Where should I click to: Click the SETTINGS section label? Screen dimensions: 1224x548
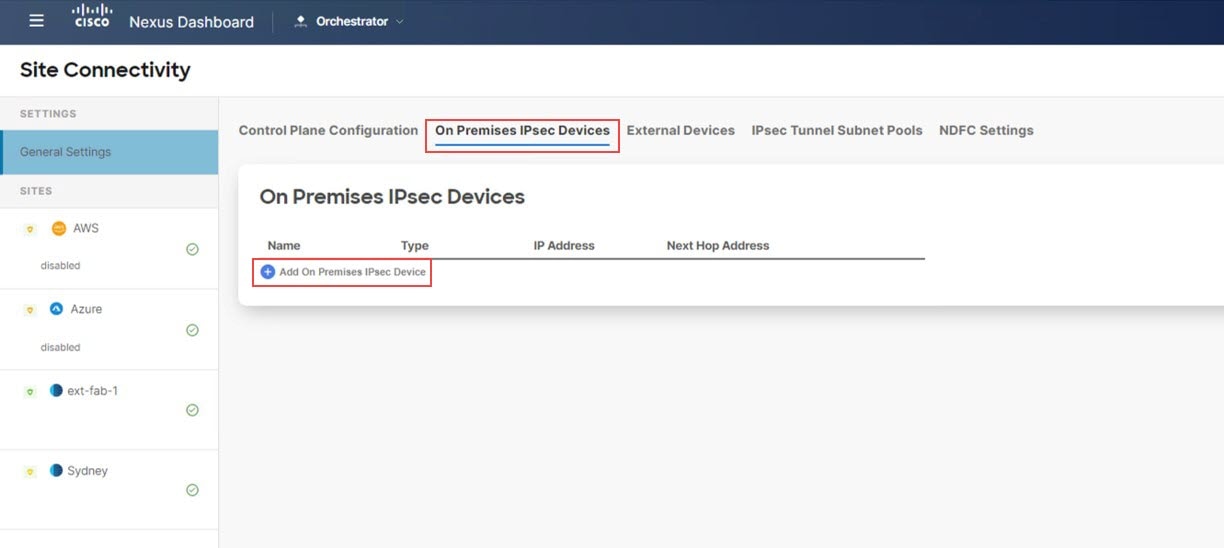(x=48, y=114)
